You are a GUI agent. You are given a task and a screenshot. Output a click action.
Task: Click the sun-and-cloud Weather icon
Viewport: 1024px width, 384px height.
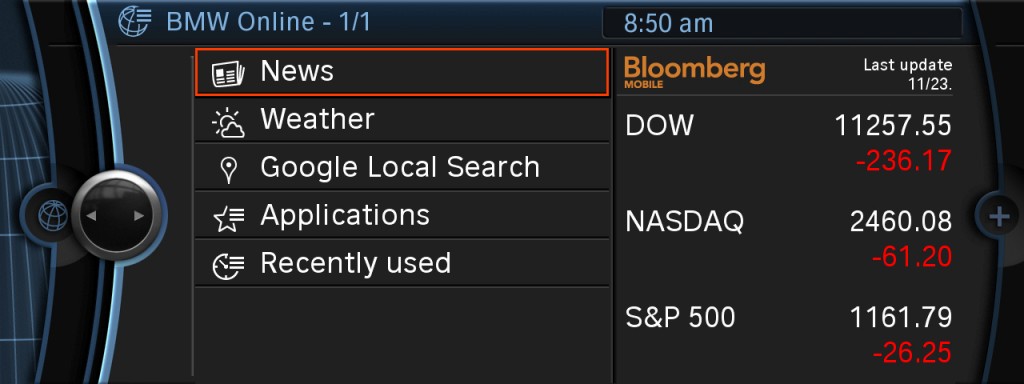(x=228, y=123)
